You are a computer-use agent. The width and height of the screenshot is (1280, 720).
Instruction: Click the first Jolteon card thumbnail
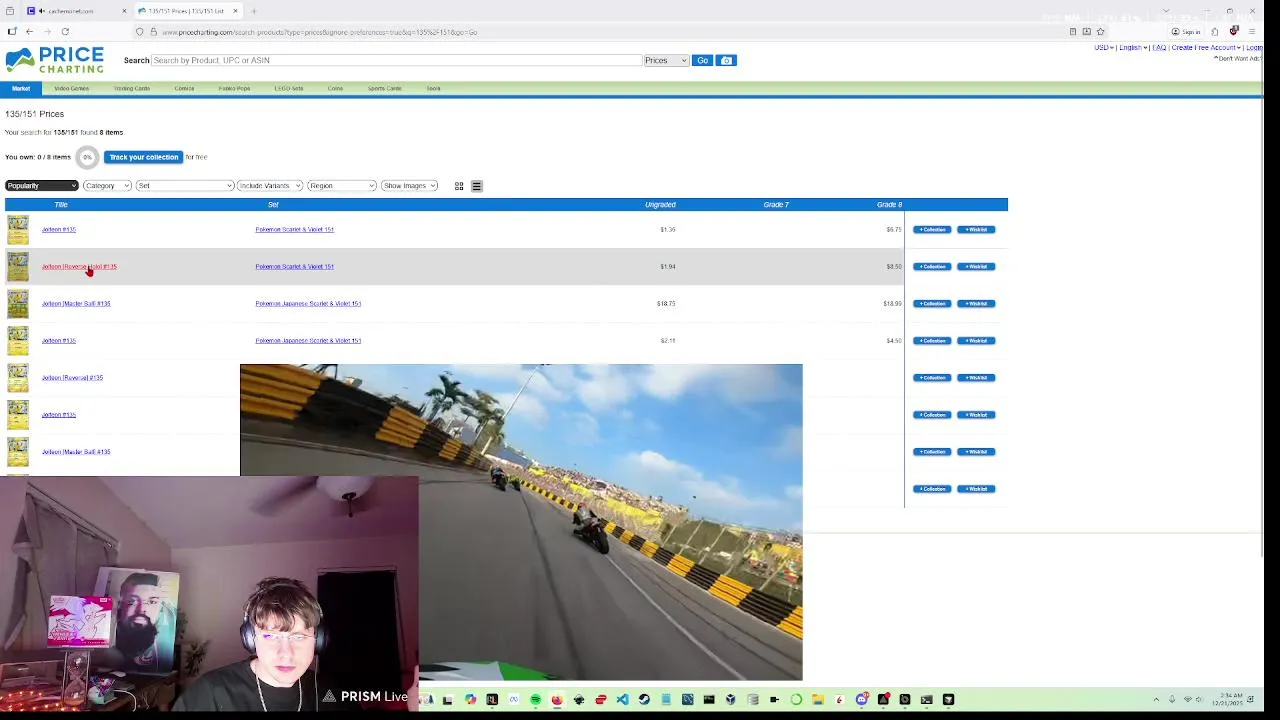18,230
